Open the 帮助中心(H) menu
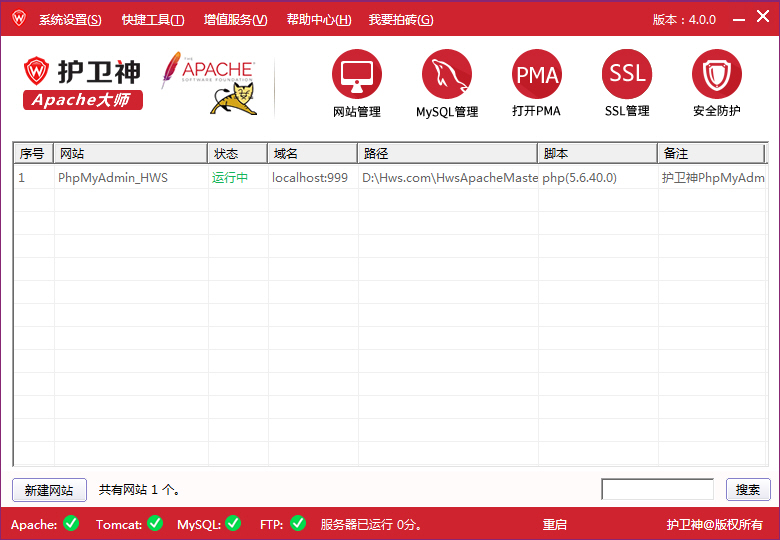This screenshot has width=780, height=540. pyautogui.click(x=319, y=20)
